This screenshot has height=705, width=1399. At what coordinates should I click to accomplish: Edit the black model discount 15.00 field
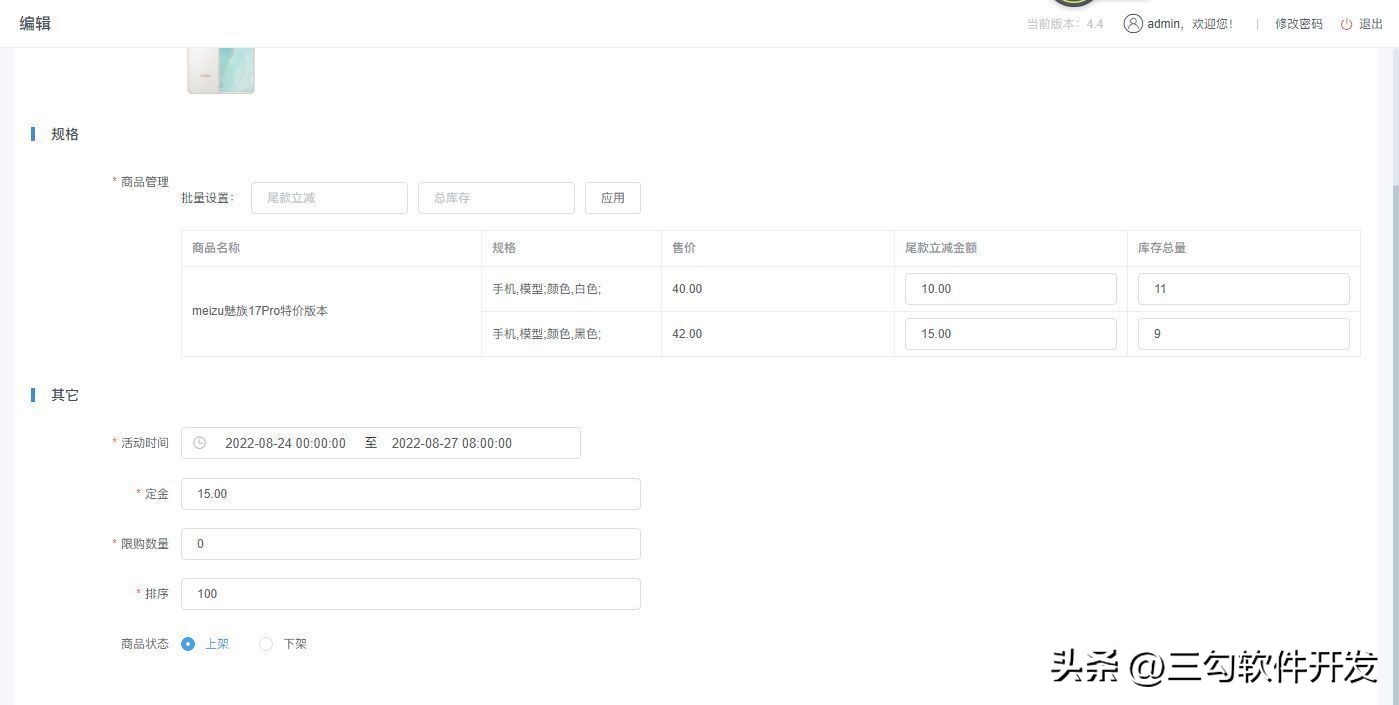(1010, 334)
